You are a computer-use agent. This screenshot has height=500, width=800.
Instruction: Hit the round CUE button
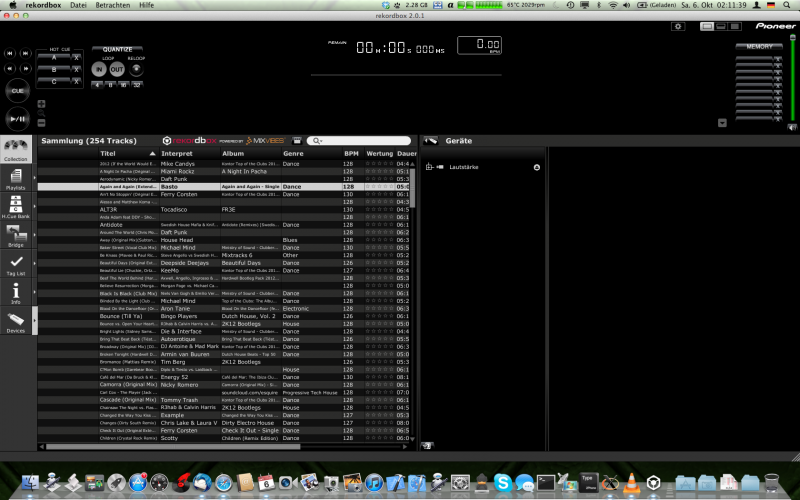17,91
